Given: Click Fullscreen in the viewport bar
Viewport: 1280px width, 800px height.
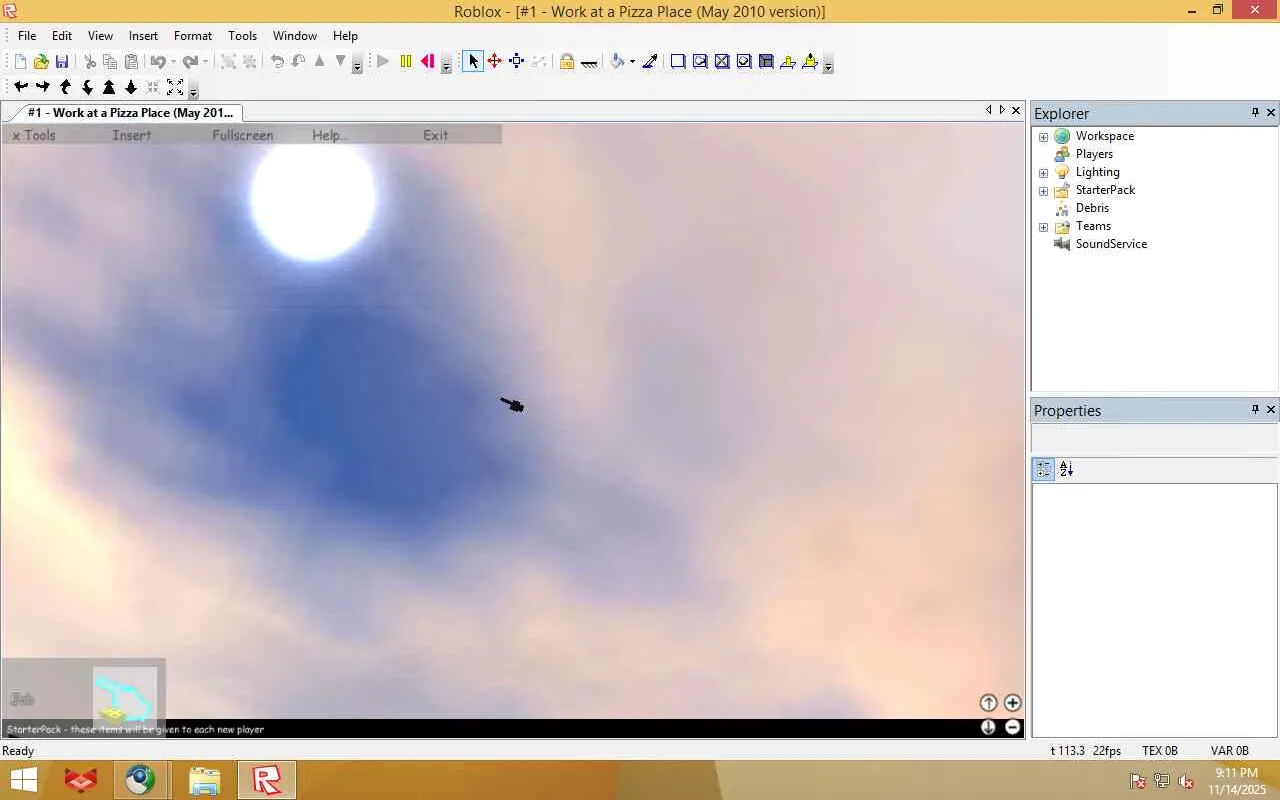Looking at the screenshot, I should coord(243,135).
